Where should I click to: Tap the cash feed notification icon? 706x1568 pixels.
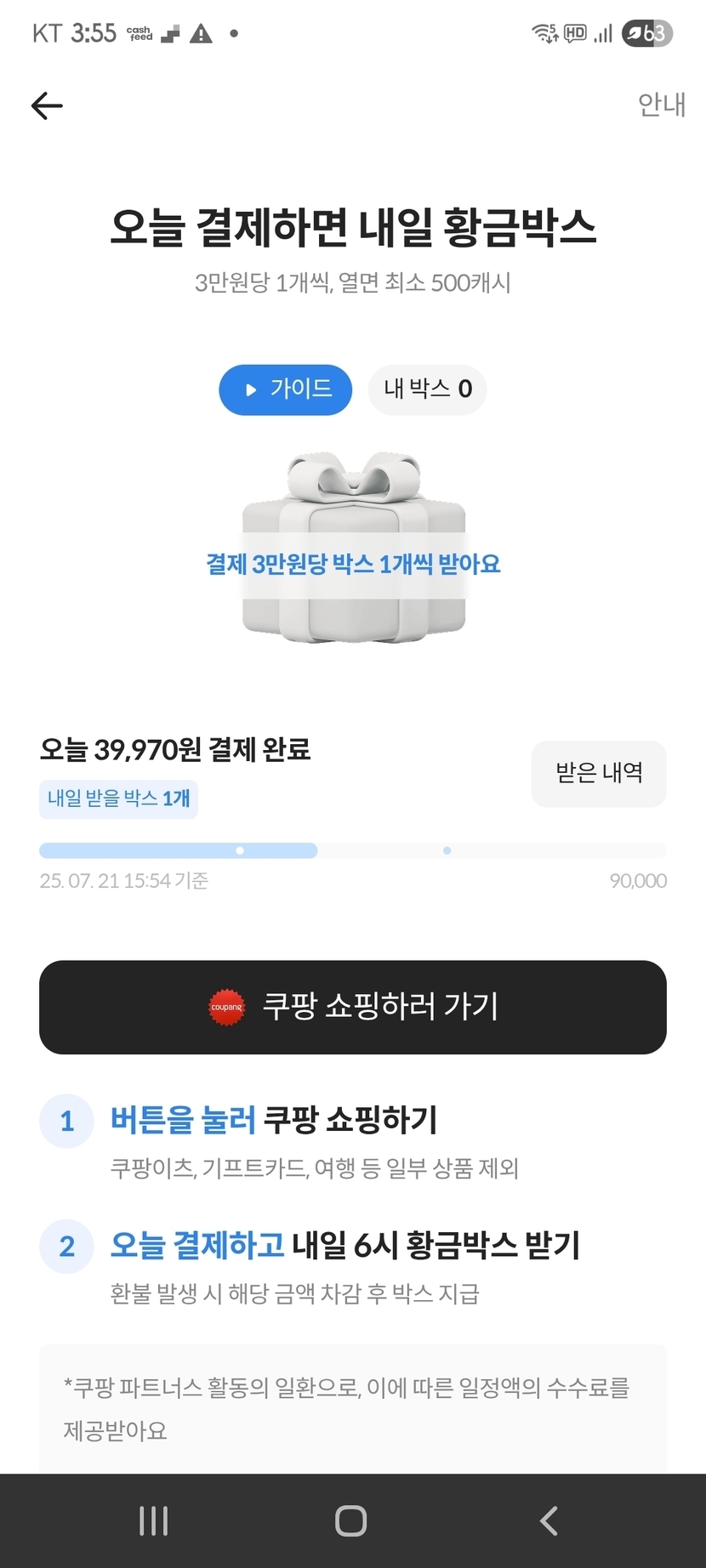coord(139,33)
